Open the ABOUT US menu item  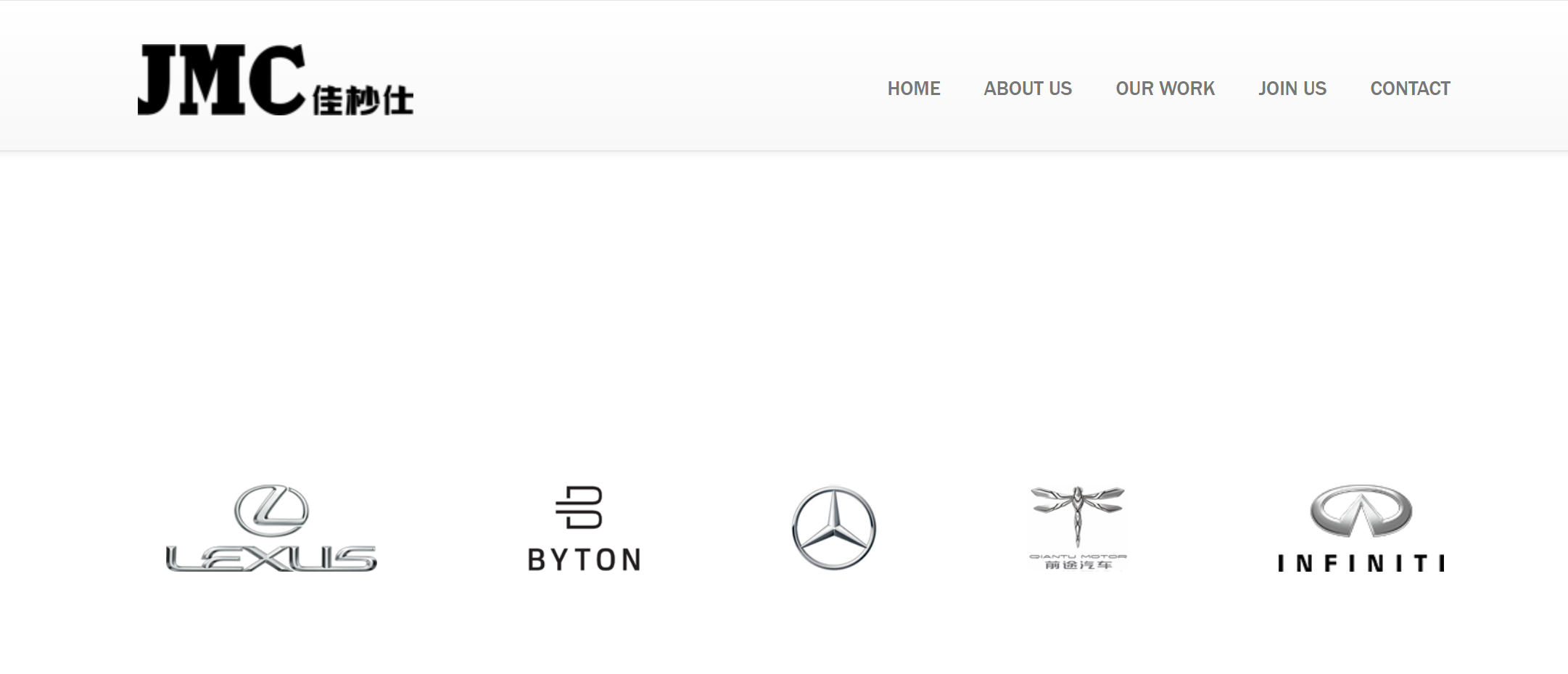point(1028,89)
